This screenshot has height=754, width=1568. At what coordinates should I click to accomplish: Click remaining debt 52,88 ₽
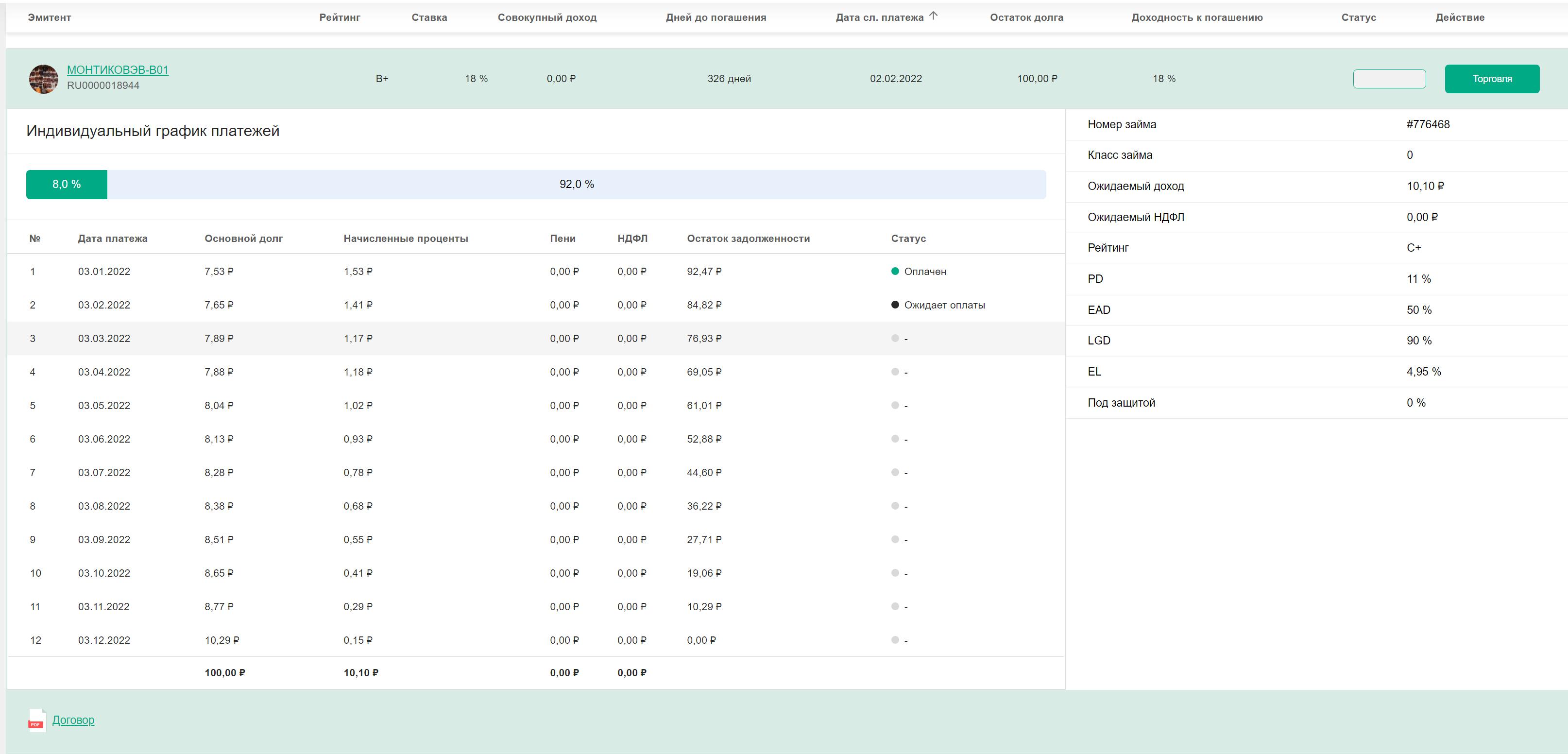pyautogui.click(x=704, y=439)
